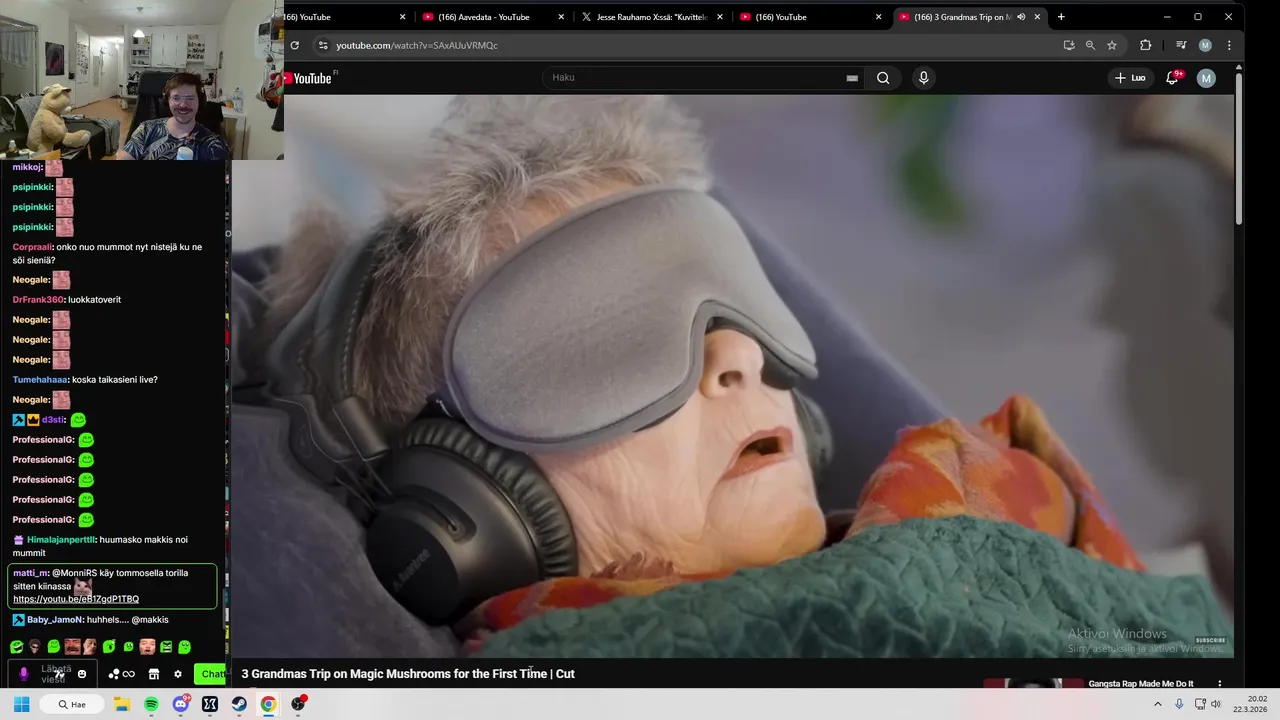Open Chrome profile avatar M in toolbar

tap(1205, 45)
